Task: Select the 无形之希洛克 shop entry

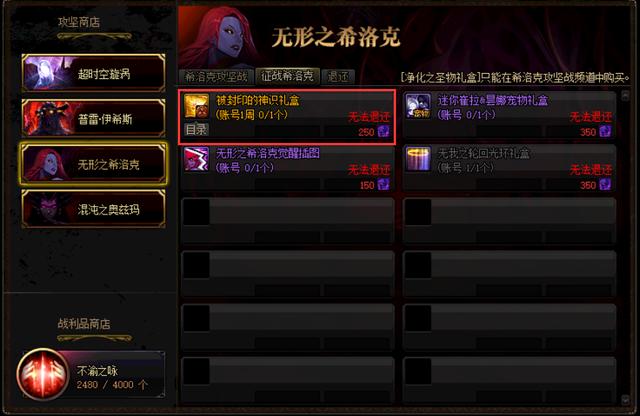Action: pos(93,164)
